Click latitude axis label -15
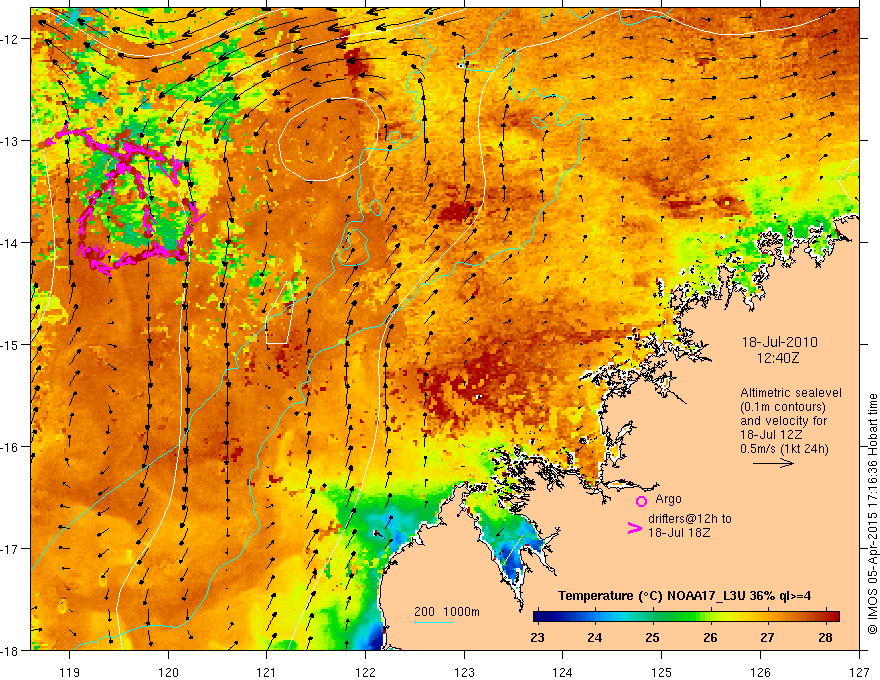 [10, 344]
